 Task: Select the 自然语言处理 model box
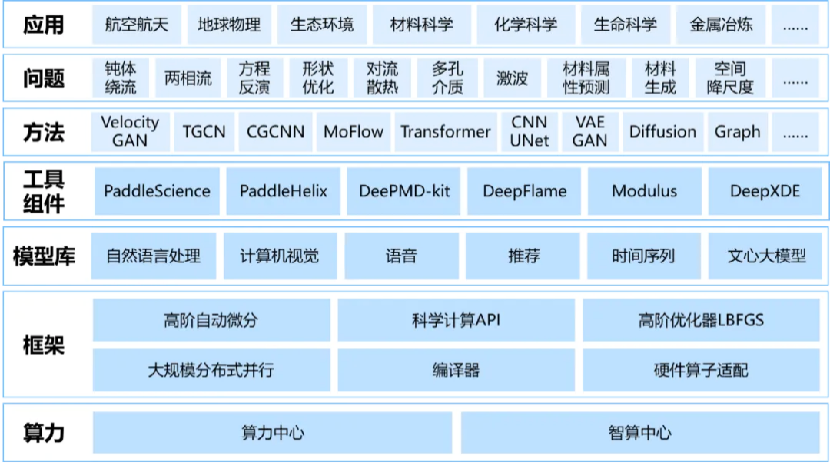click(154, 256)
